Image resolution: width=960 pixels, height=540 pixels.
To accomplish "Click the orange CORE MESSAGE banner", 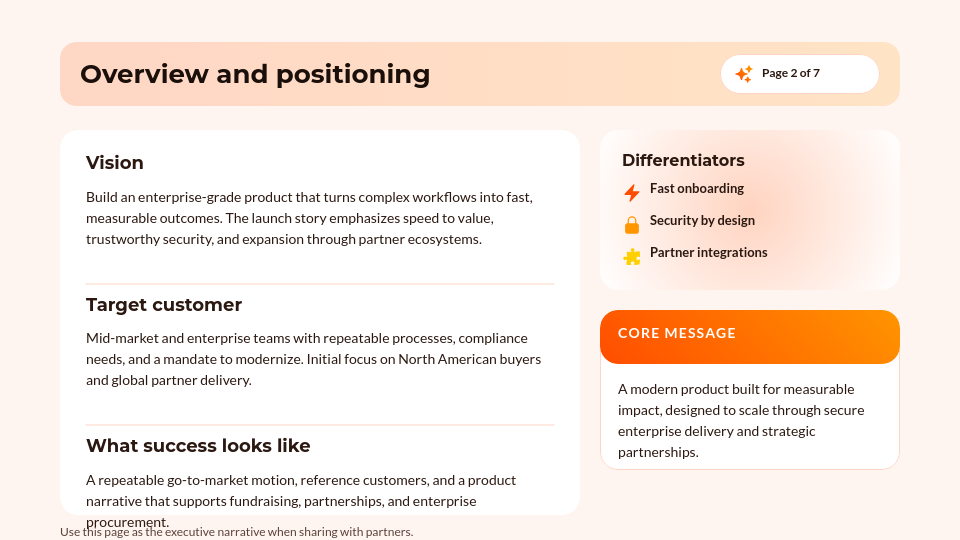I will click(x=750, y=337).
